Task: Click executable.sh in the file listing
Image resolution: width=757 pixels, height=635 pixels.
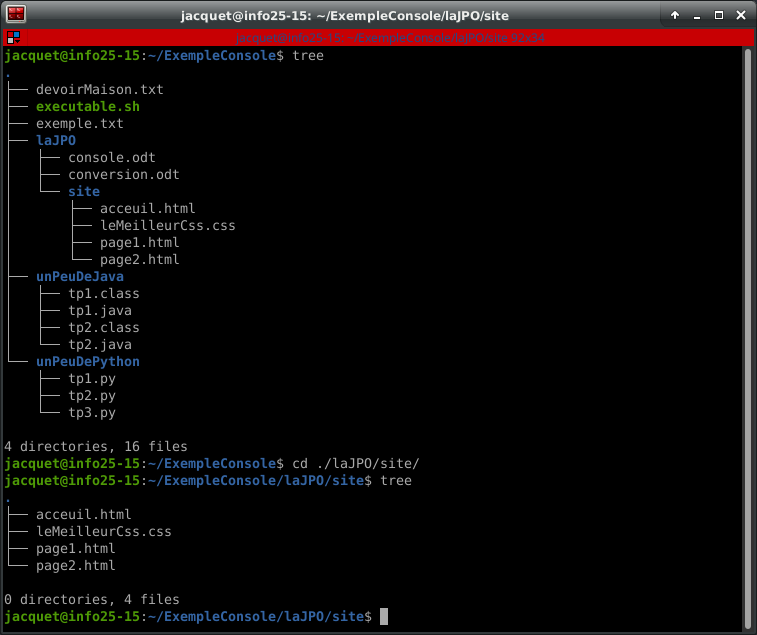Action: pos(88,106)
